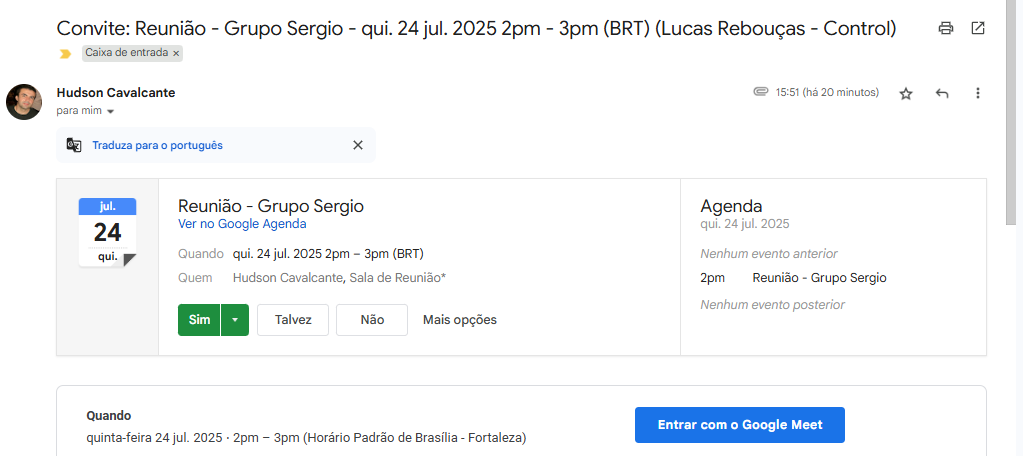Print this email with the printer icon

946,28
